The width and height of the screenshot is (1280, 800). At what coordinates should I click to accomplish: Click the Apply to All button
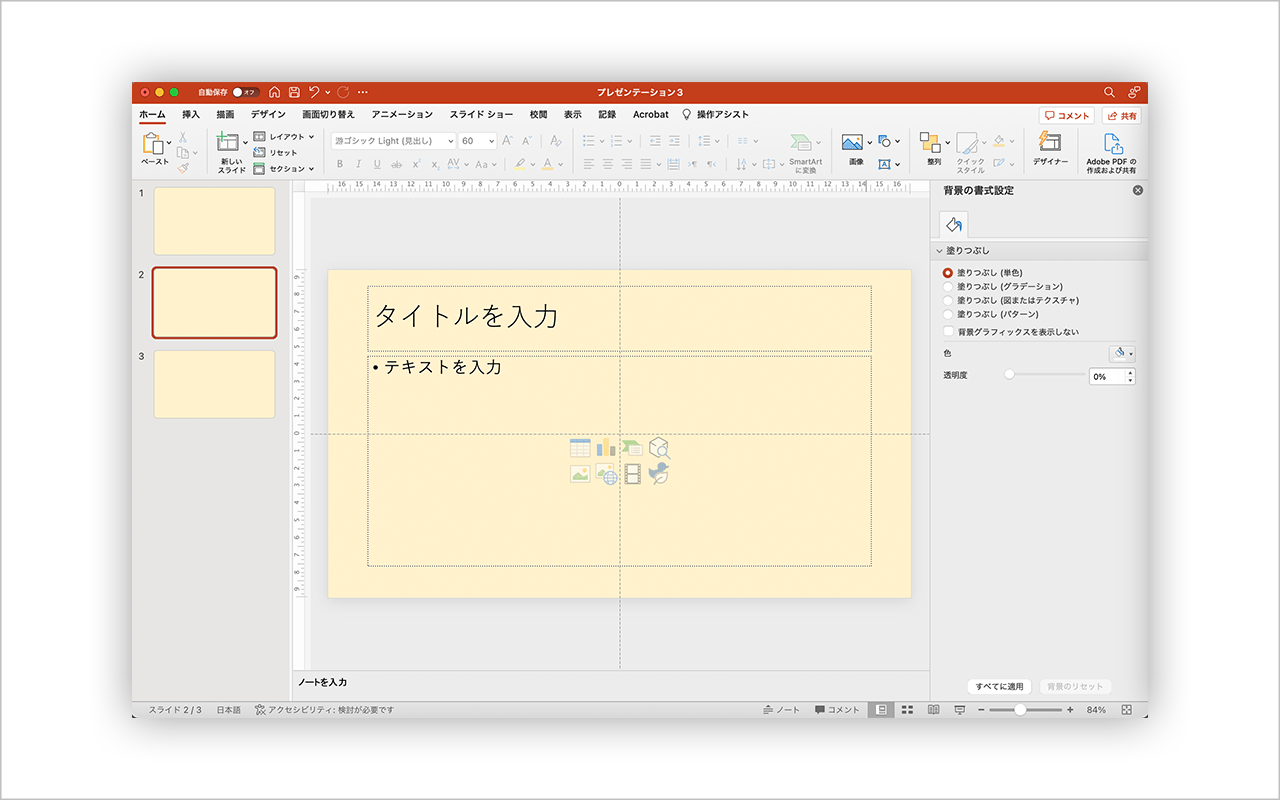[x=999, y=687]
